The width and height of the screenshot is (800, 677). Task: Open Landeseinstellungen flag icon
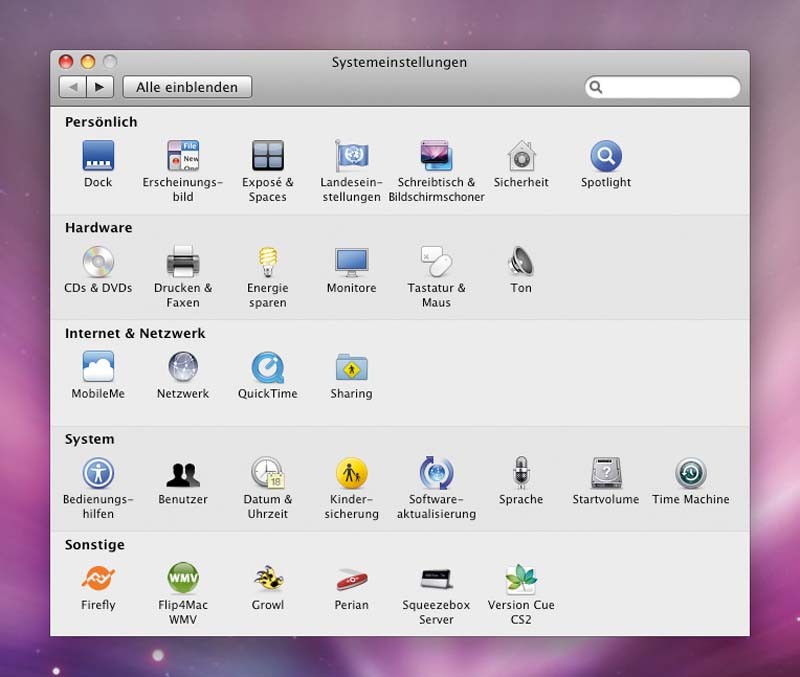(x=352, y=156)
